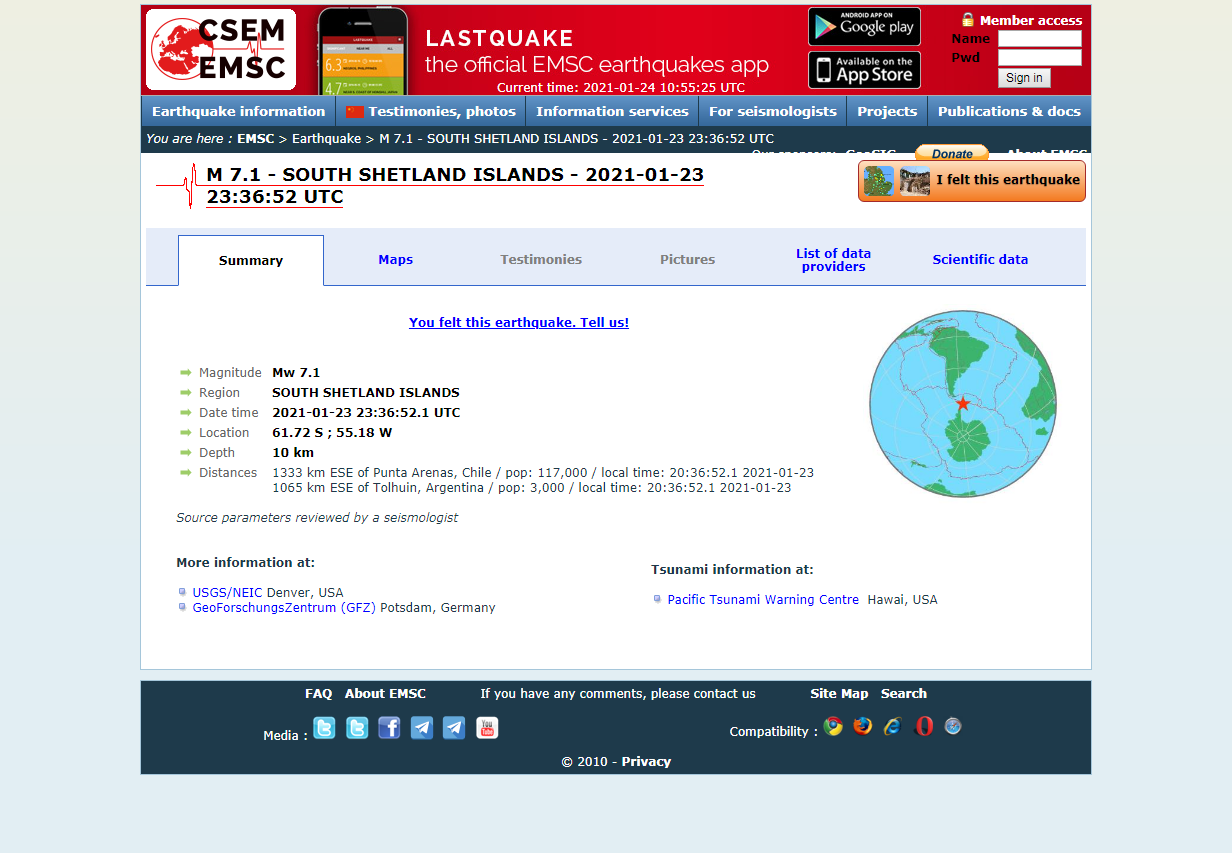Image resolution: width=1232 pixels, height=853 pixels.
Task: Click the Internet Explorer compatibility icon
Action: (x=893, y=726)
